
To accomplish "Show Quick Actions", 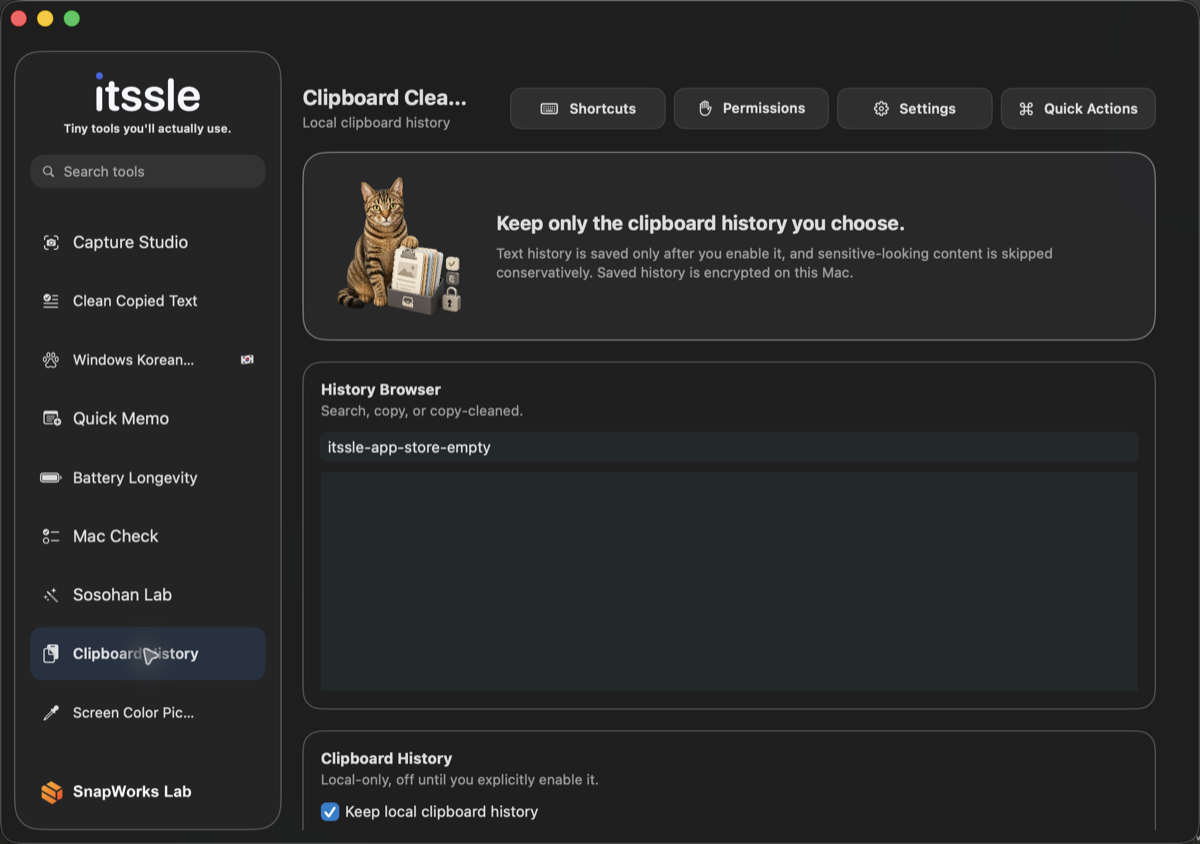I will pos(1078,109).
